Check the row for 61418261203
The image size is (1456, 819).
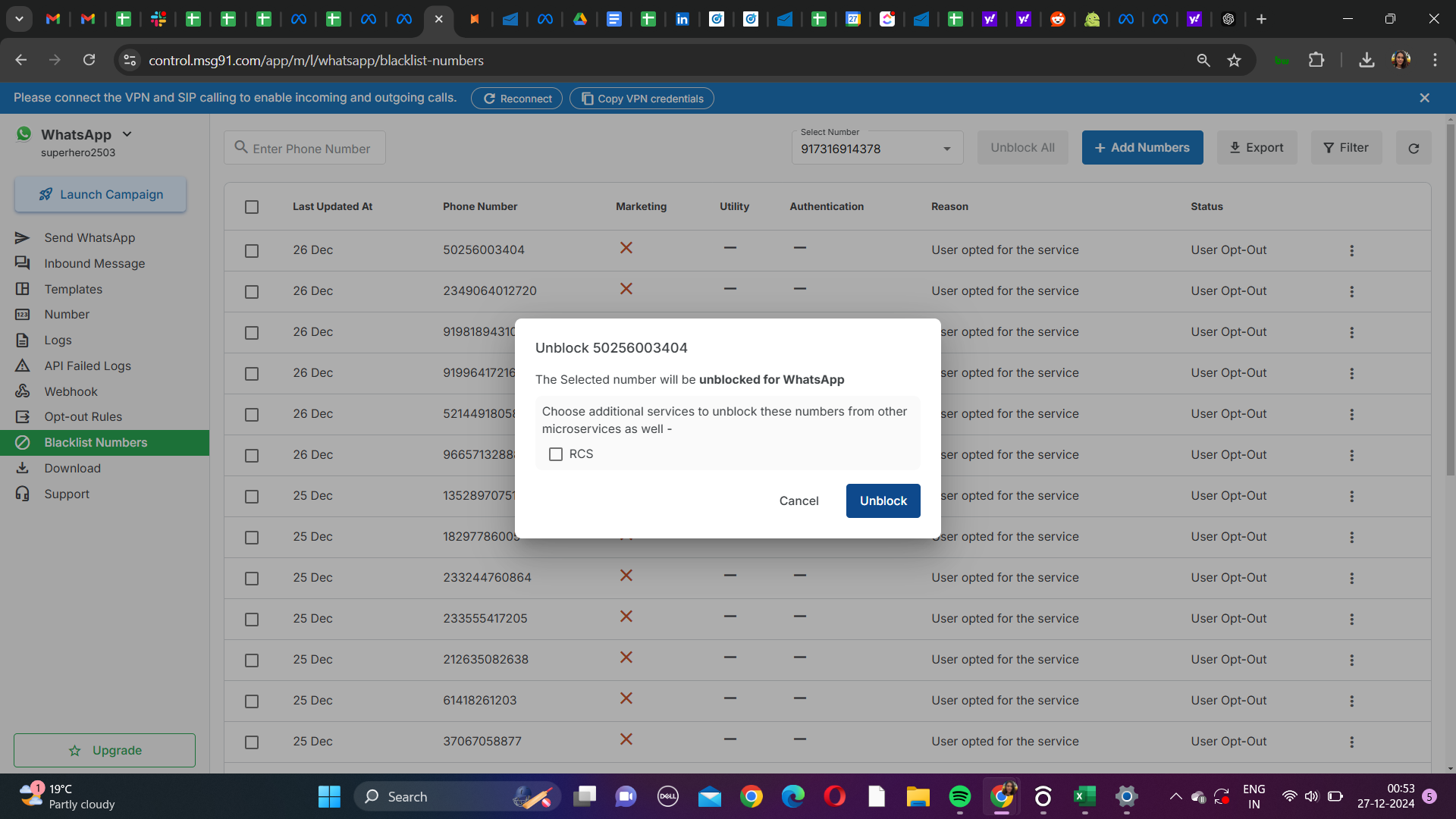click(252, 701)
